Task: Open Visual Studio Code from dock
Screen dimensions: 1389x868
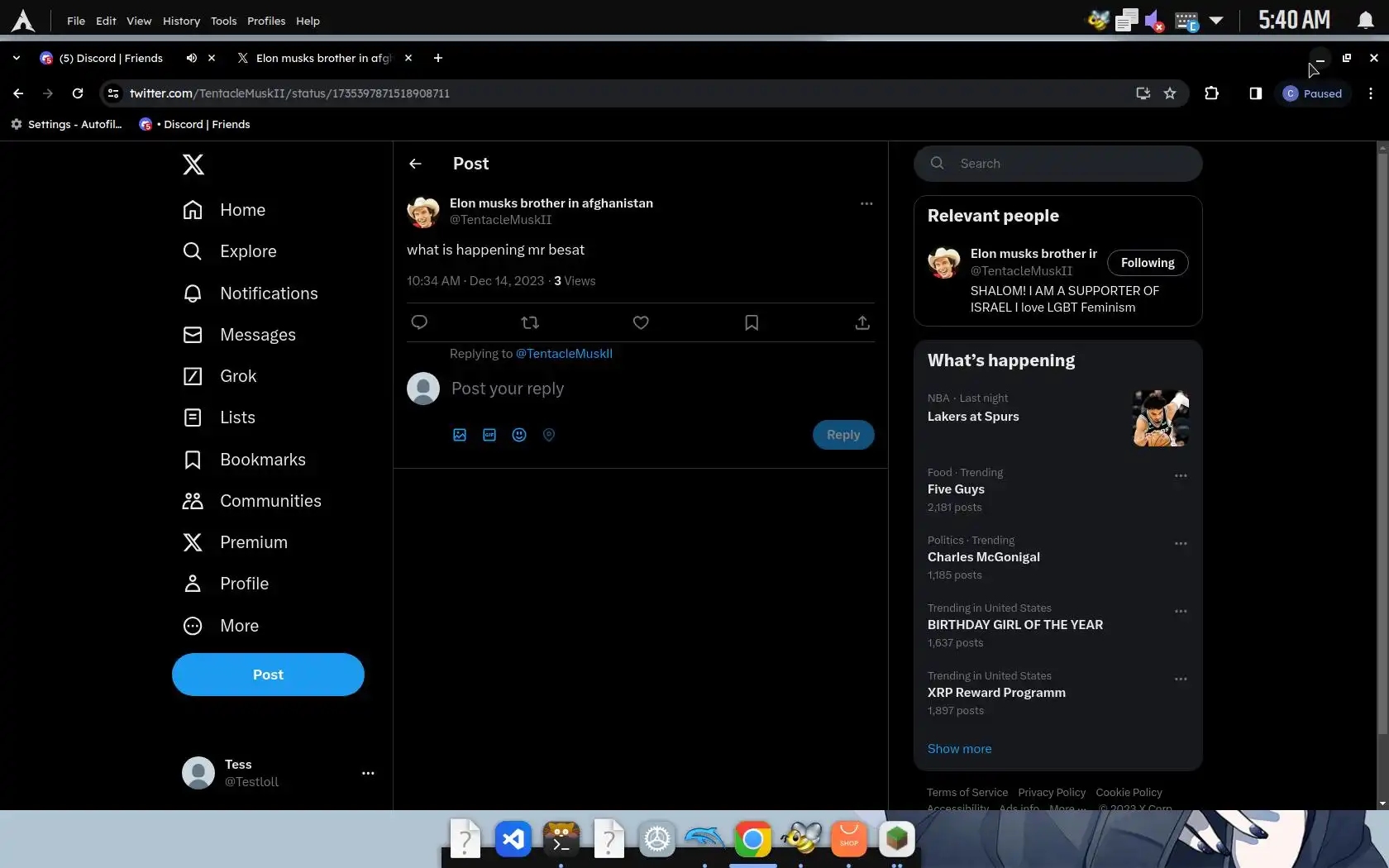Action: pos(513,839)
